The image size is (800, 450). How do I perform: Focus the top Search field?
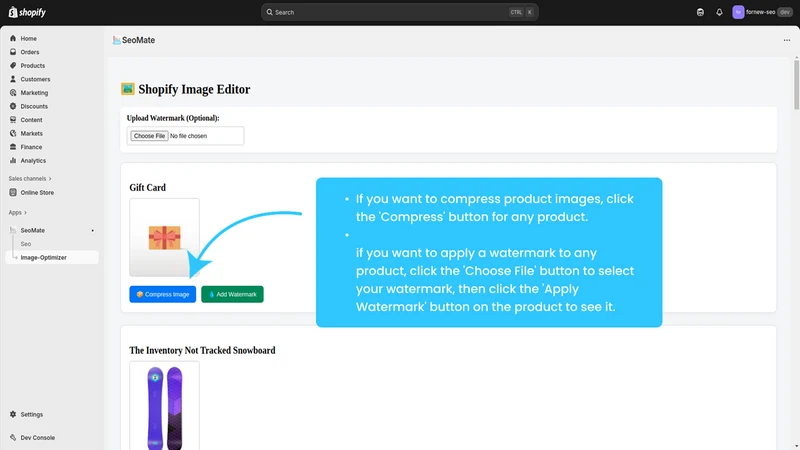(x=399, y=12)
